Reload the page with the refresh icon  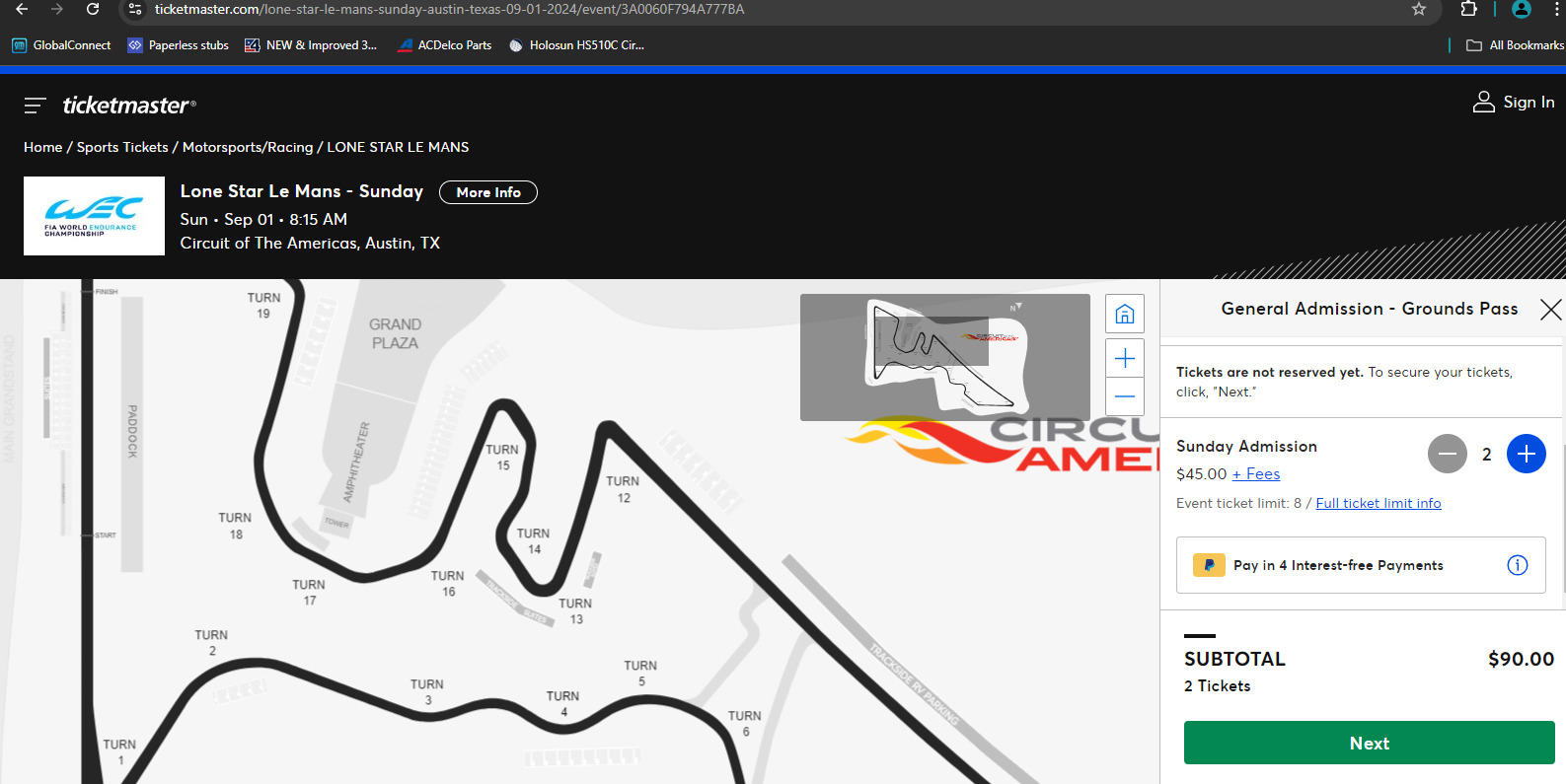point(93,9)
